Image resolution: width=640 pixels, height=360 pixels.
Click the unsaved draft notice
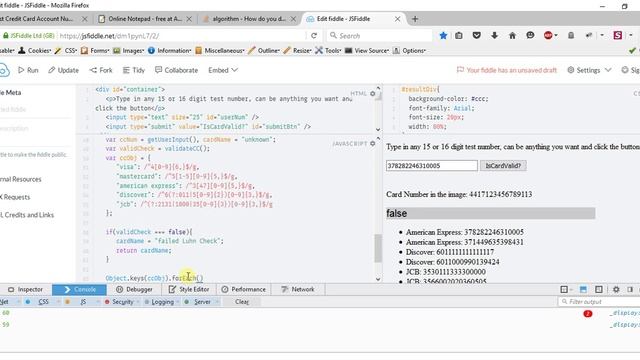pyautogui.click(x=507, y=70)
